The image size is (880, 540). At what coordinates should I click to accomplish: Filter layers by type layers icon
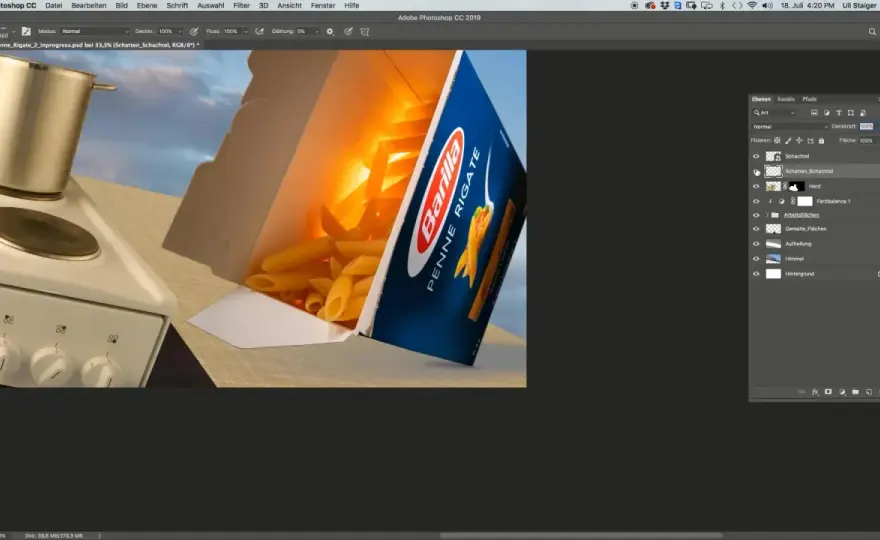(838, 113)
